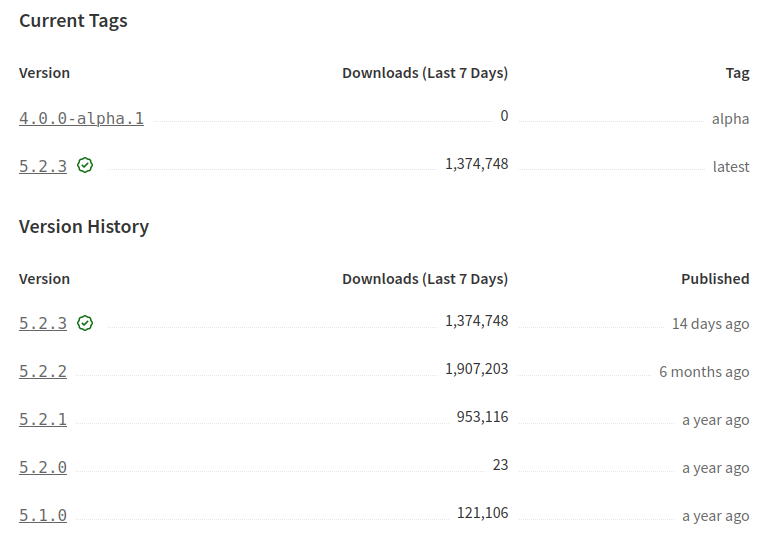Click the alpha tag label

(730, 119)
